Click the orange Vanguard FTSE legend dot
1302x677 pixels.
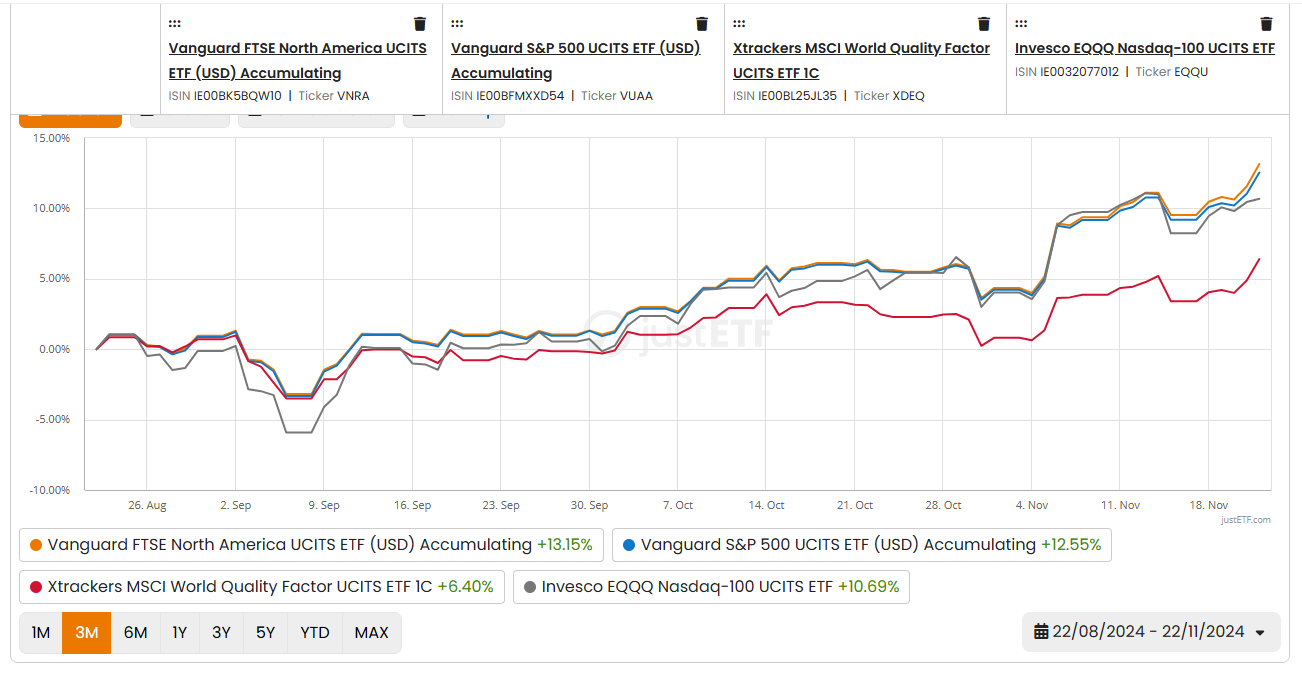click(36, 545)
